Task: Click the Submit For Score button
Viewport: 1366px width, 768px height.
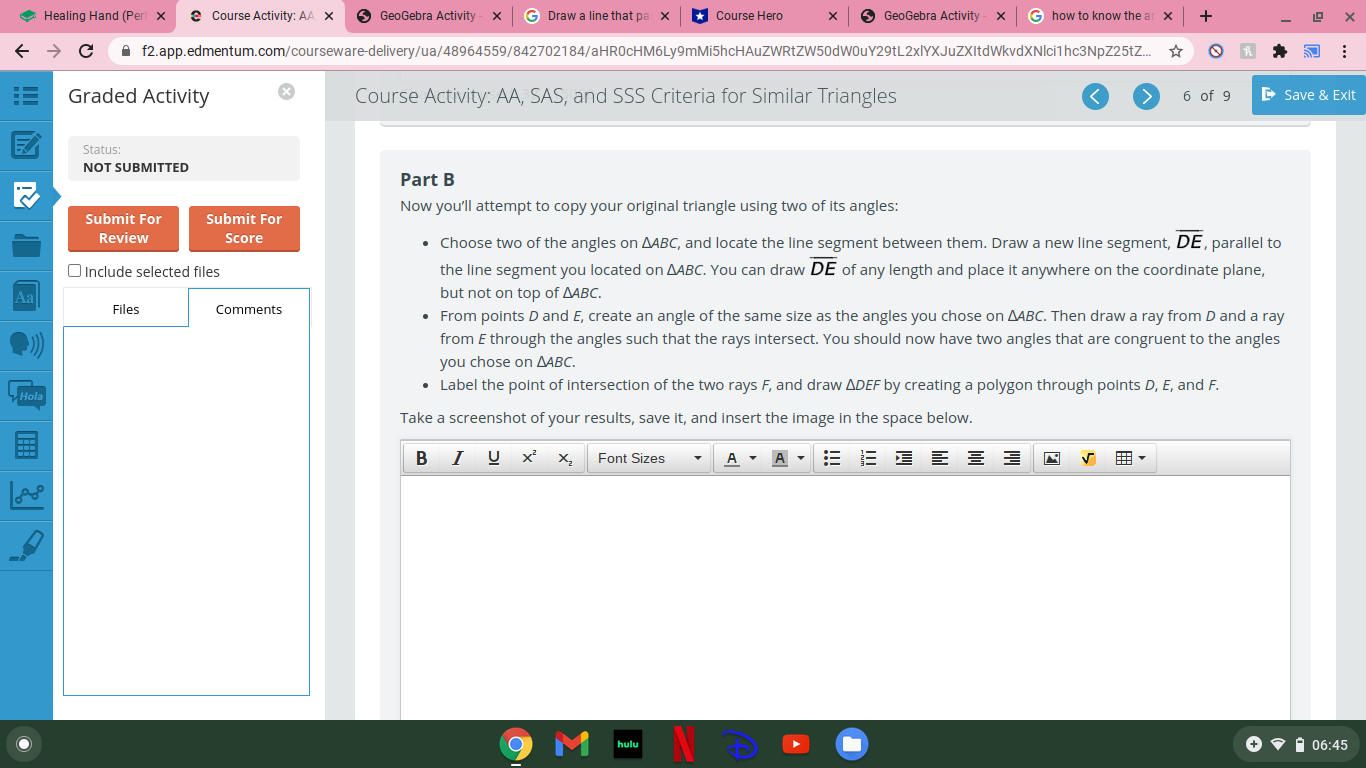Action: point(244,228)
